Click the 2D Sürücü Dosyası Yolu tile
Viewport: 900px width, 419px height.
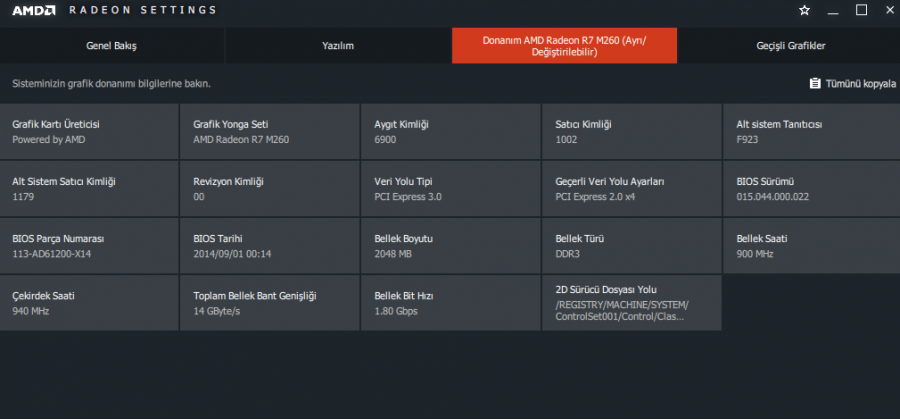coord(631,303)
